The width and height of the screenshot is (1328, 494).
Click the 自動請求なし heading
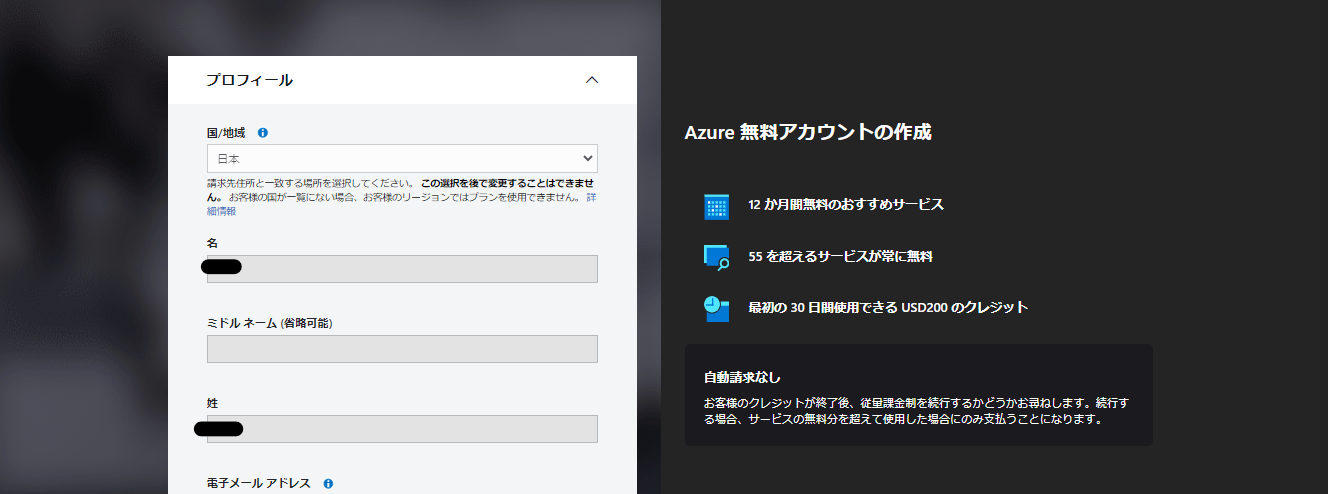(742, 378)
